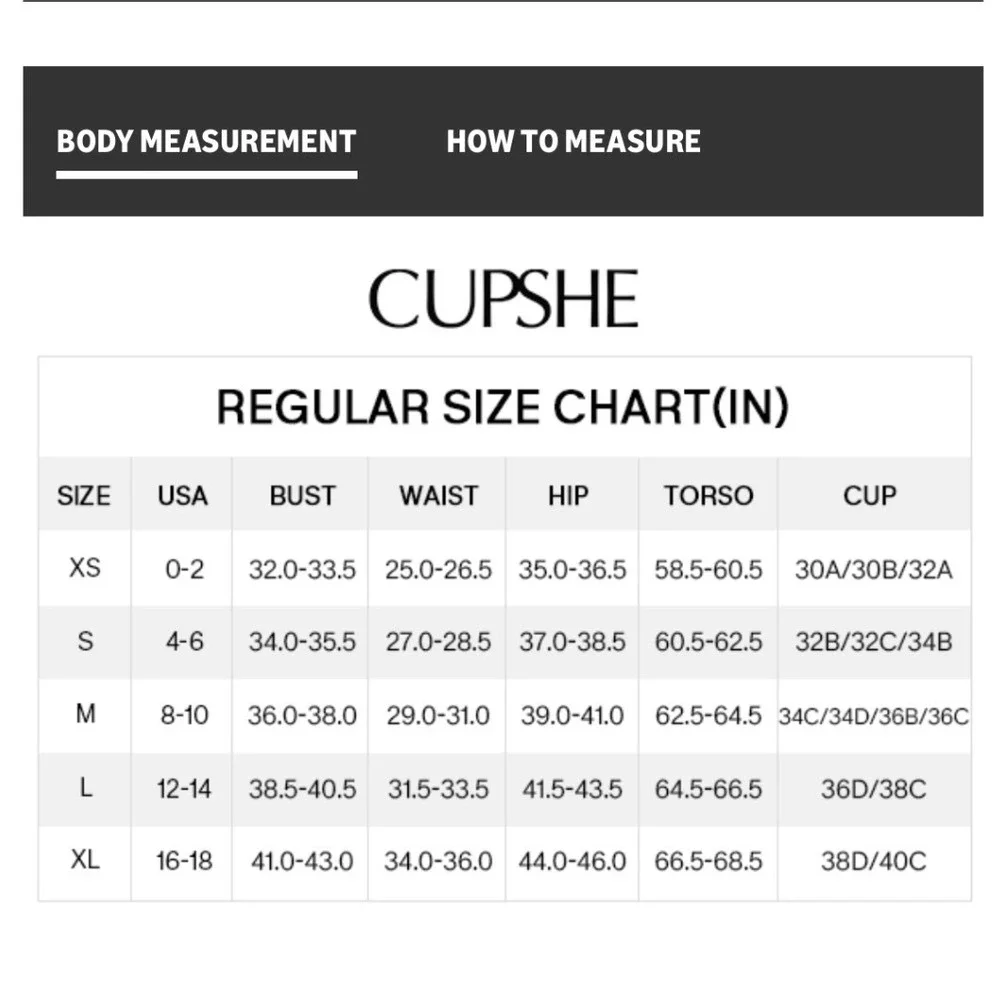The width and height of the screenshot is (1000, 1000).
Task: Select the XS size row label
Action: 85,568
